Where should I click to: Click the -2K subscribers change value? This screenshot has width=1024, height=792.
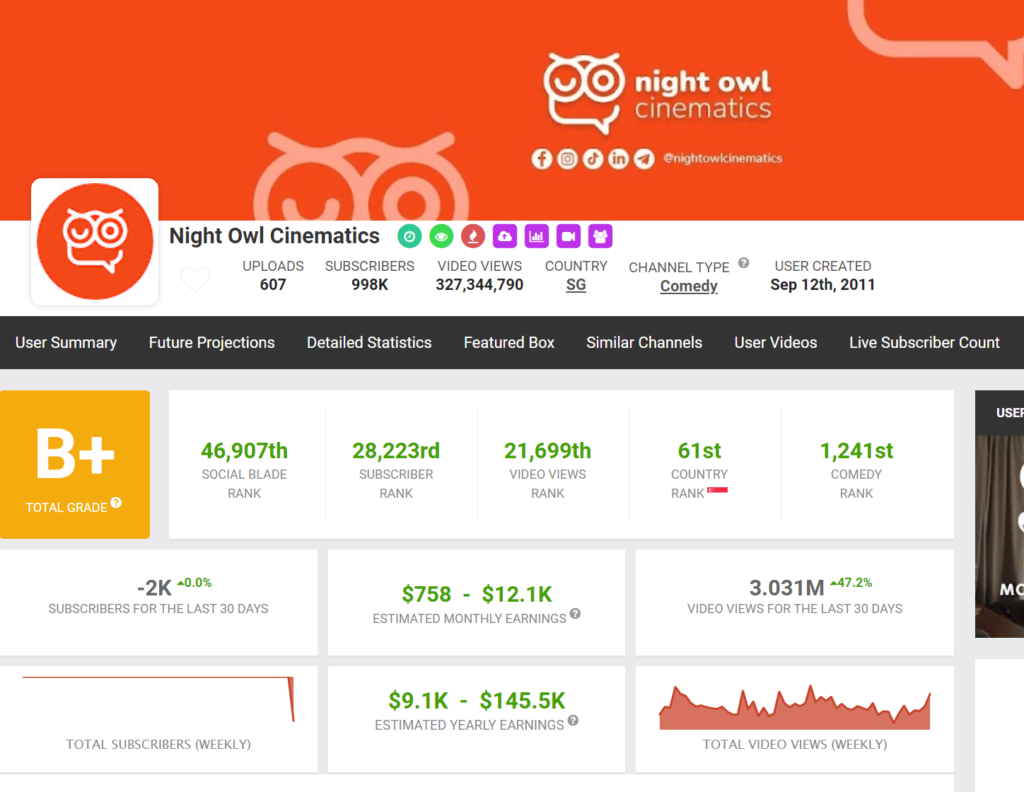(x=154, y=588)
